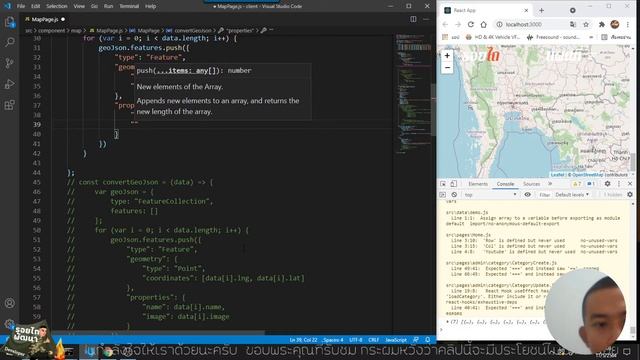Go back in the Chrome browser
This screenshot has width=640, height=360.
click(x=445, y=24)
